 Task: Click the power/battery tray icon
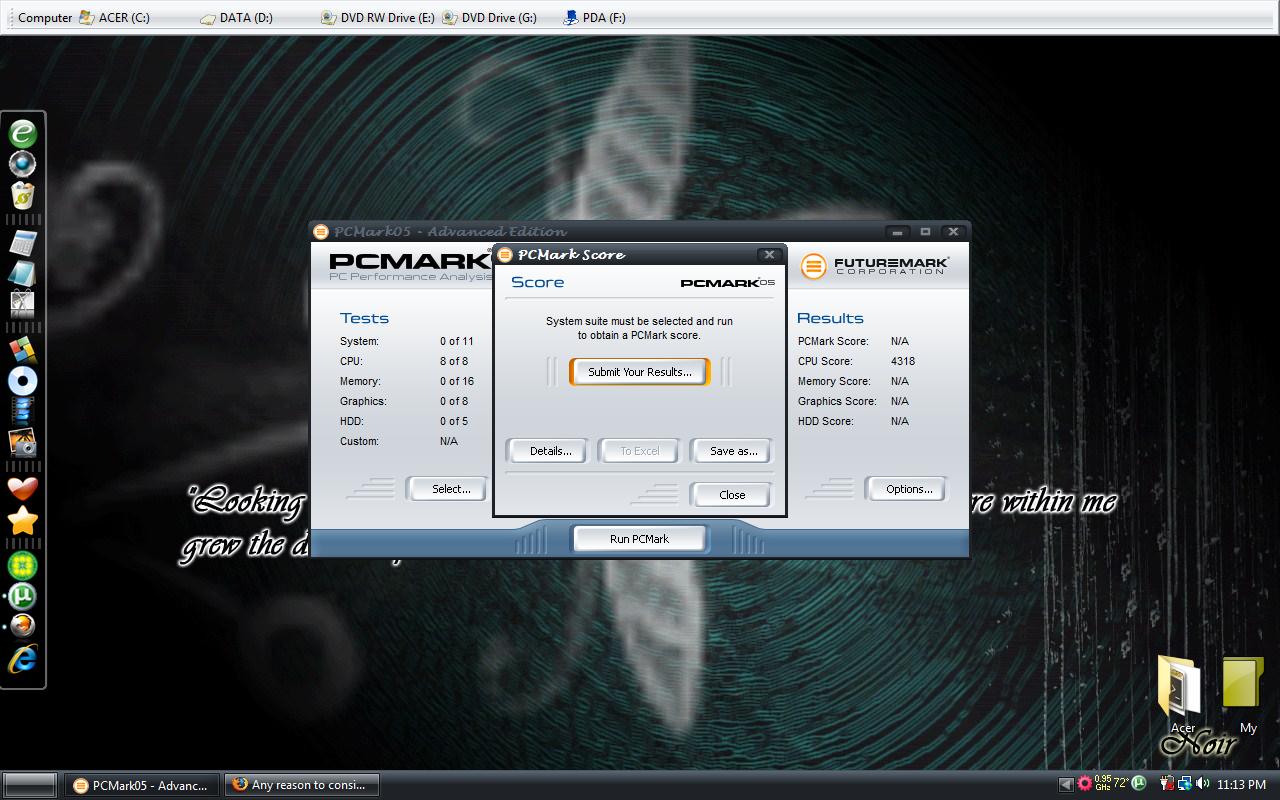(x=1167, y=784)
